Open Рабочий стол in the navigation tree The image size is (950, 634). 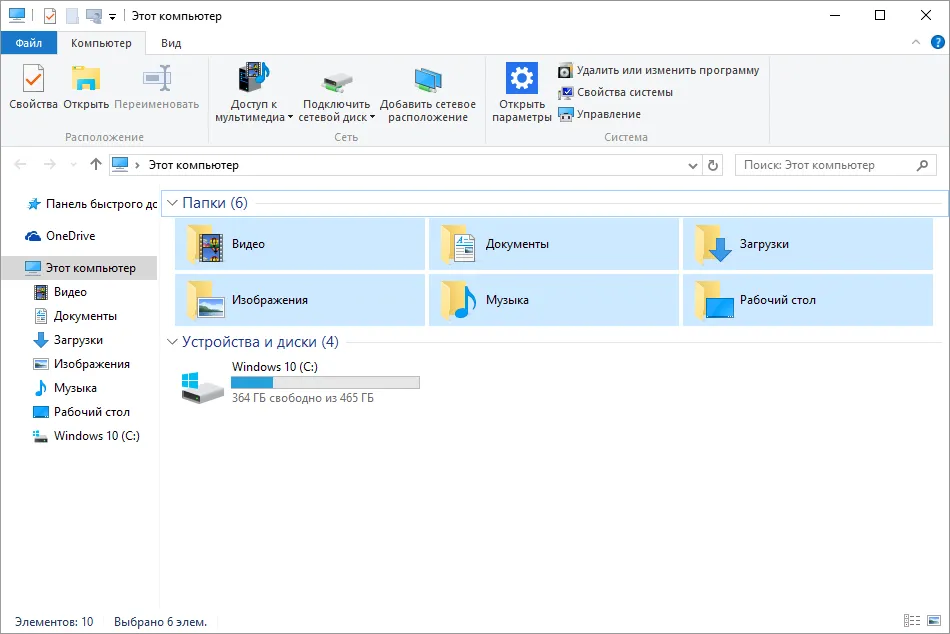pyautogui.click(x=81, y=412)
